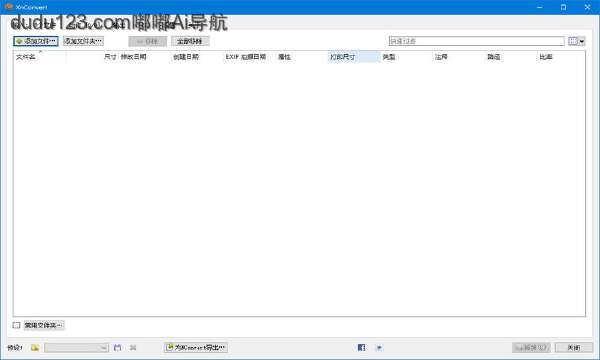Viewport: 600px width, 360px height.
Task: Click the Close (关闭) button
Action: click(574, 347)
